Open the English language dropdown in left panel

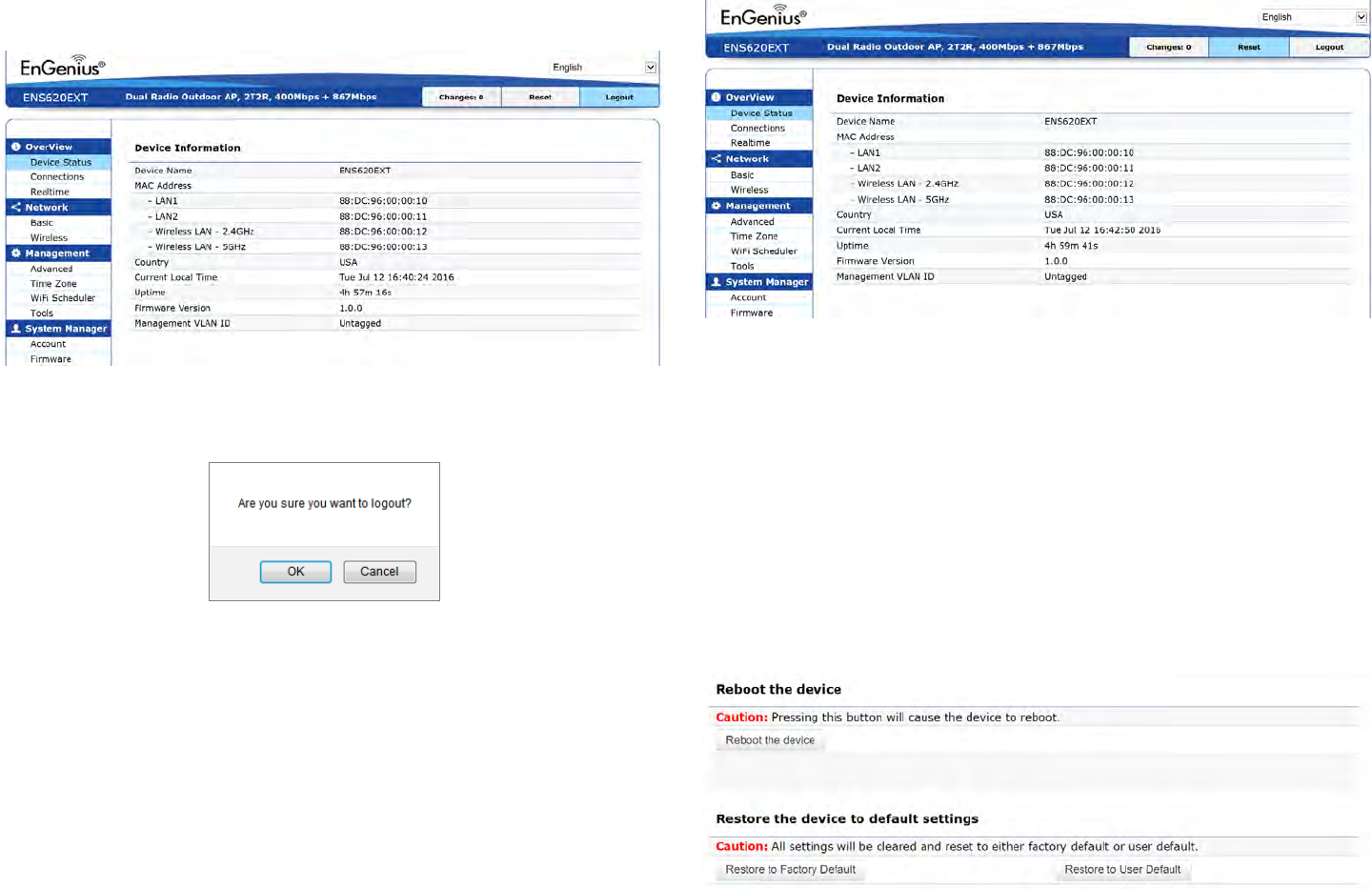point(603,68)
